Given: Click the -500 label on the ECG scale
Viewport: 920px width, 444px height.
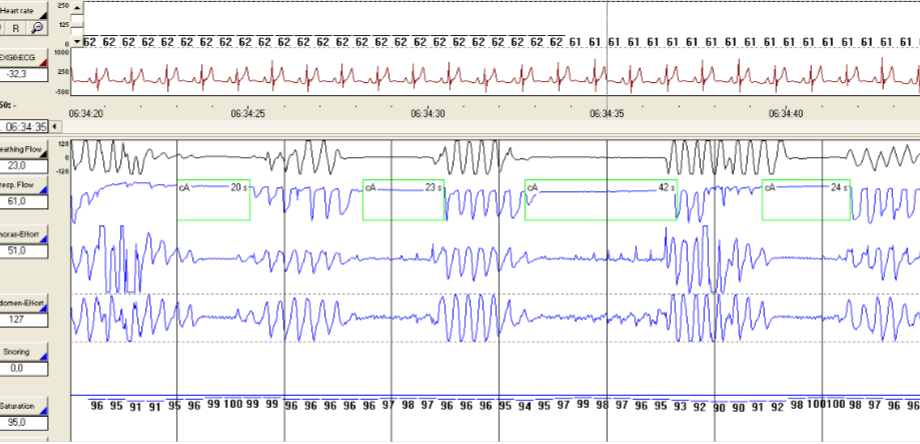Looking at the screenshot, I should (x=62, y=91).
